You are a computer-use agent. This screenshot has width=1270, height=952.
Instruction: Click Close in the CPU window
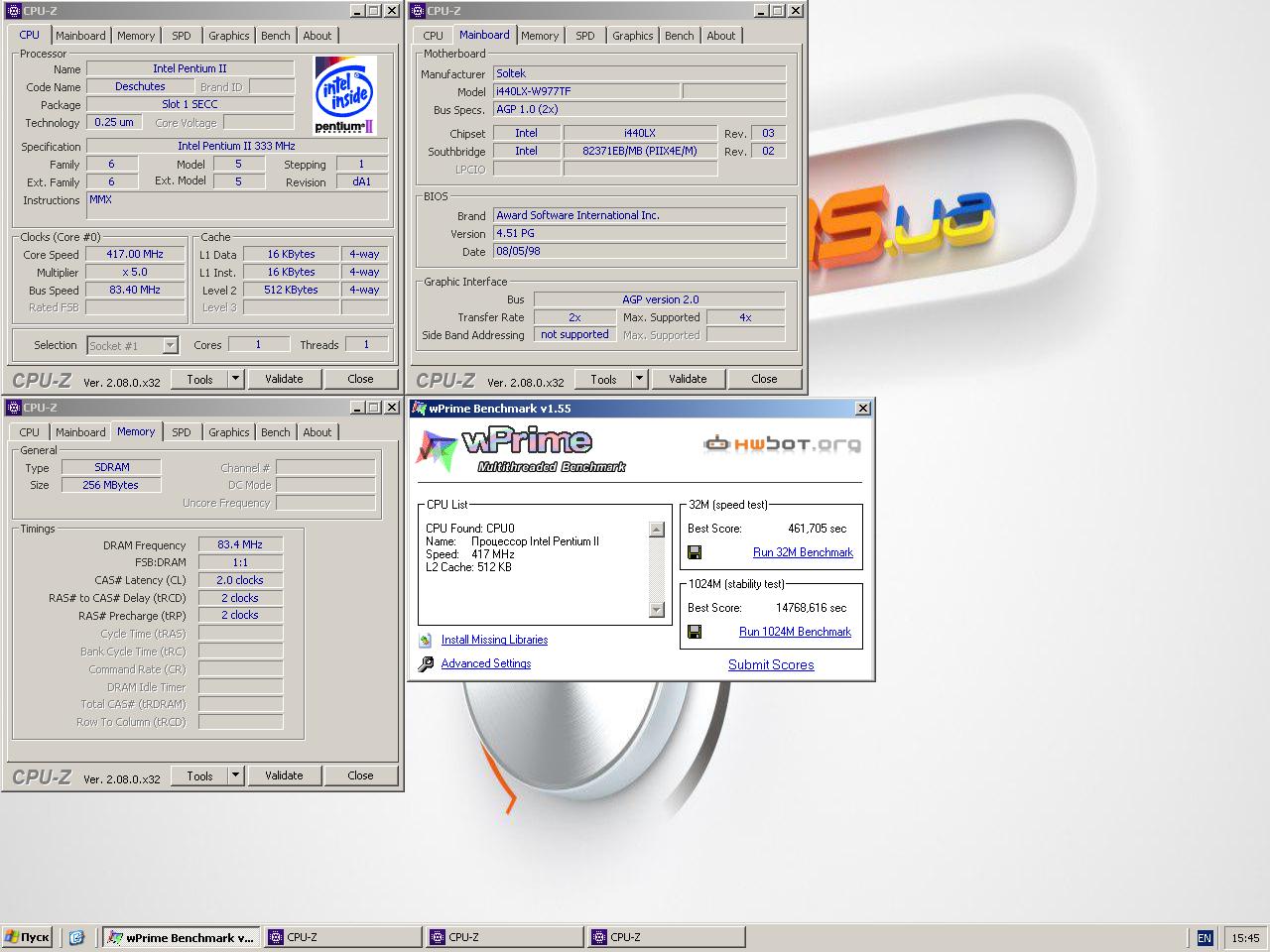pyautogui.click(x=360, y=379)
